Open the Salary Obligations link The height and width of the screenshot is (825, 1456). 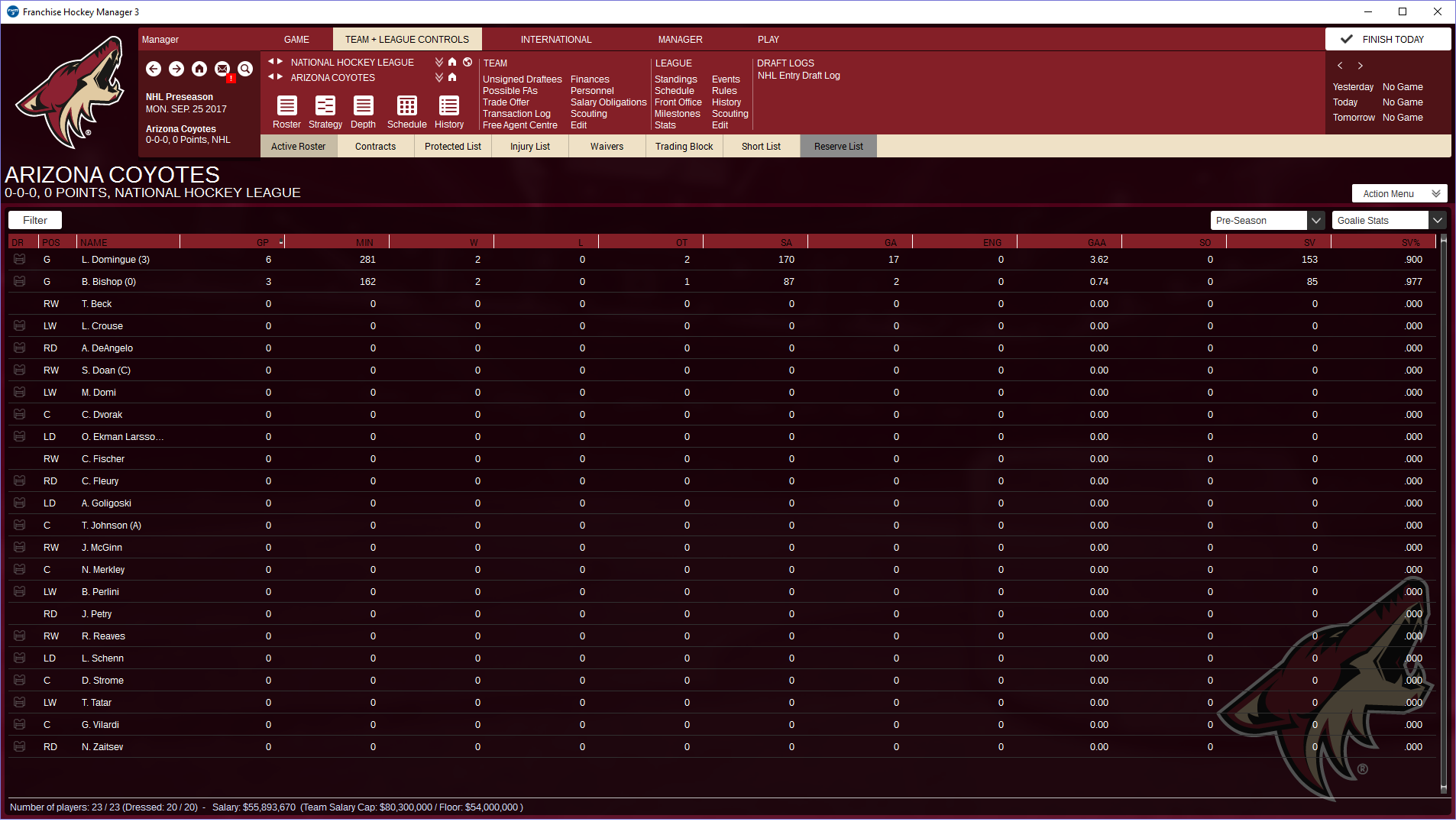[609, 102]
